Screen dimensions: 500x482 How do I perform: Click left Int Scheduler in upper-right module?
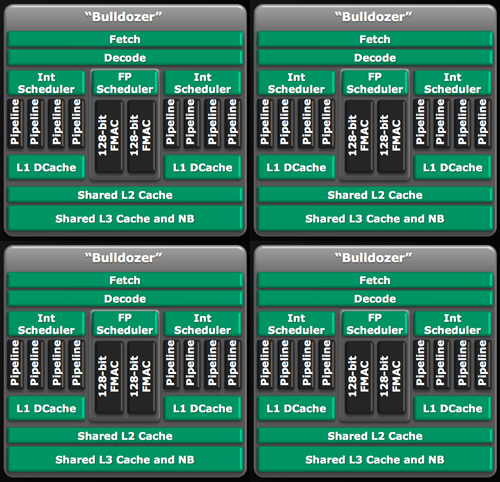(296, 83)
